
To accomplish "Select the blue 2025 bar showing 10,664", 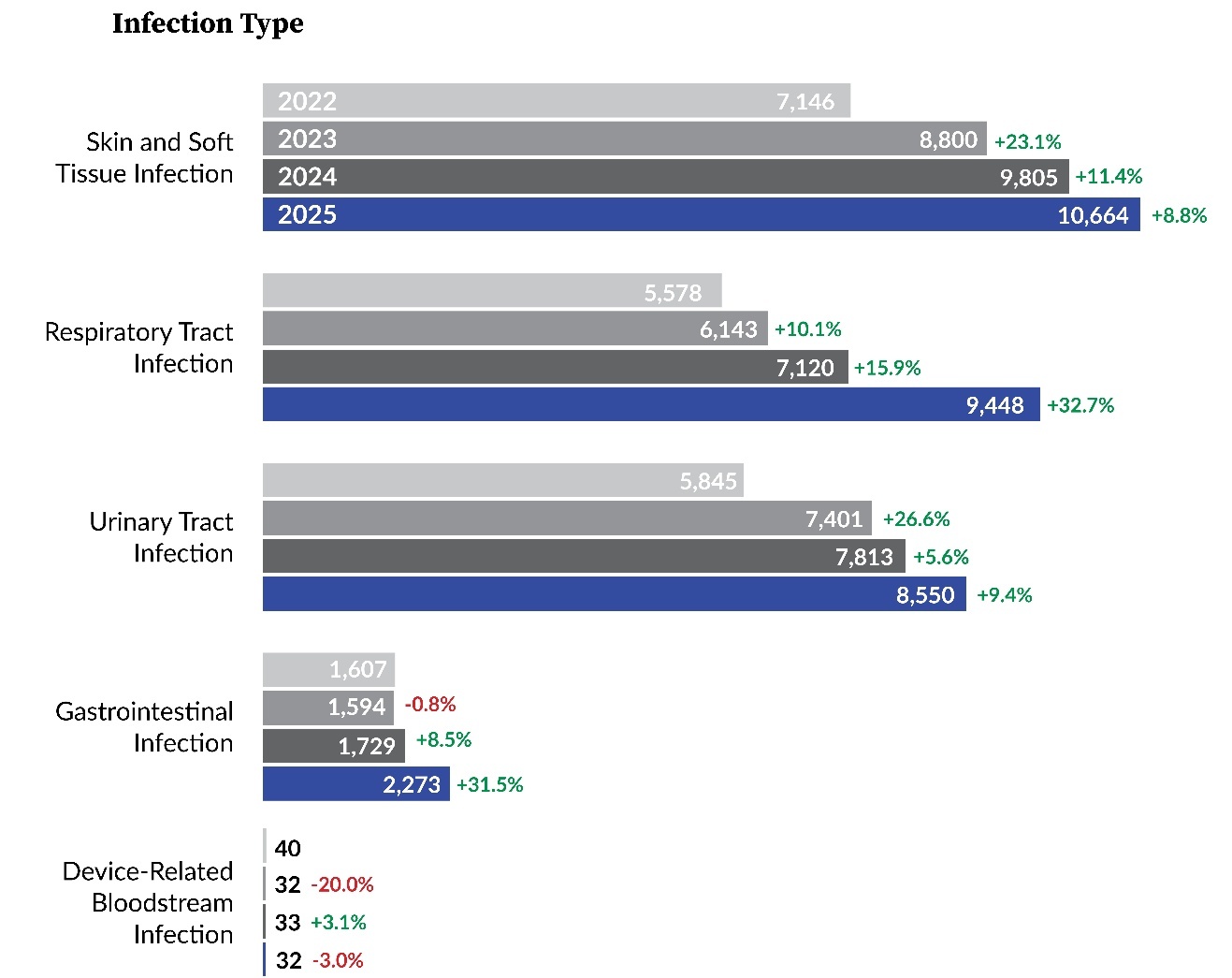I will click(x=701, y=215).
